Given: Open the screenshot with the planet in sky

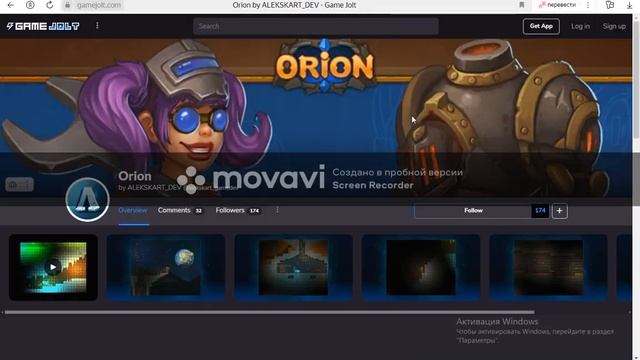Looking at the screenshot, I should [166, 267].
